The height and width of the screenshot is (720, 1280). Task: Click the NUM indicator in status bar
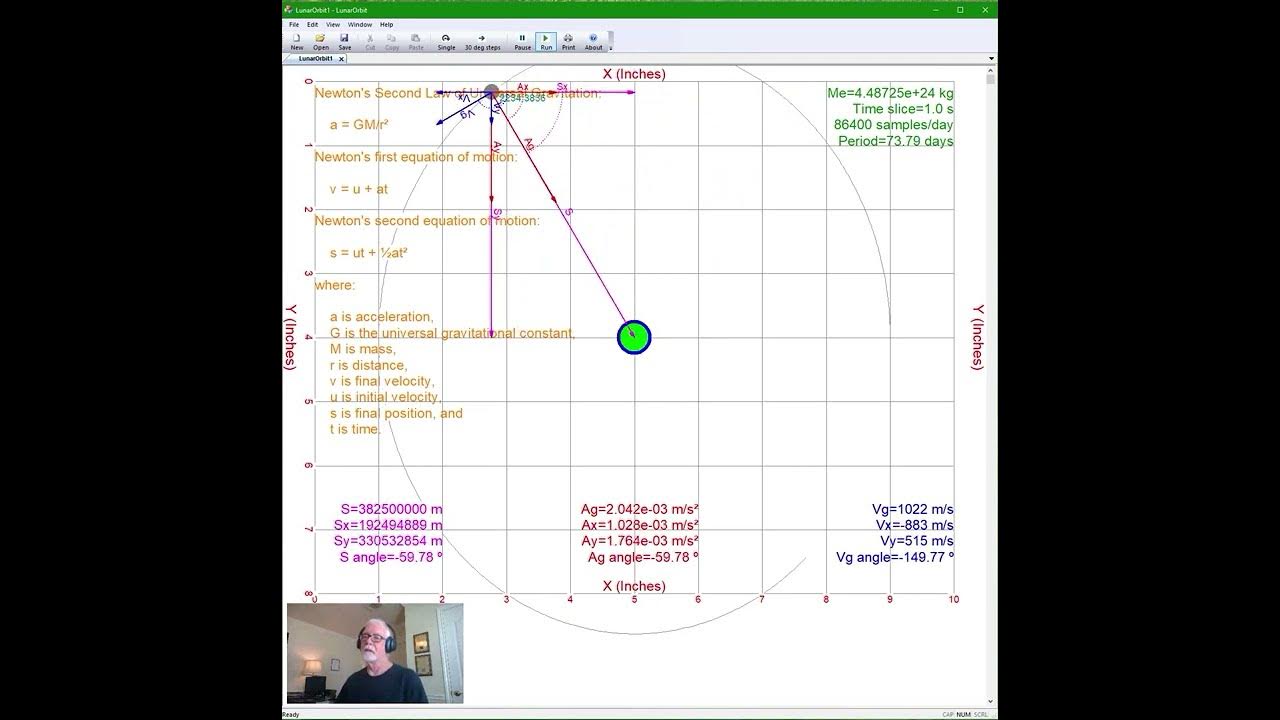click(964, 714)
